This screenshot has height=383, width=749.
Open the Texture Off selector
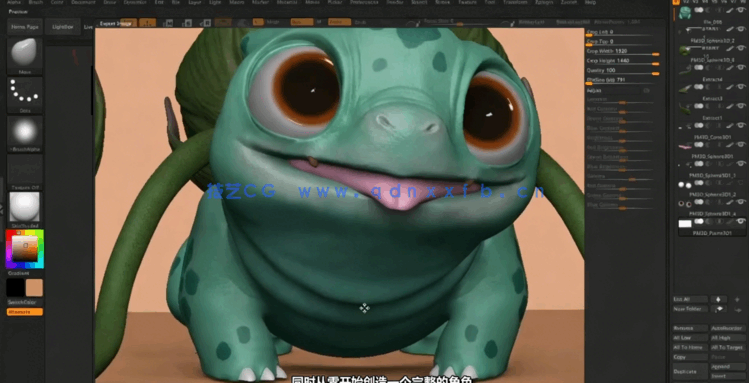[24, 171]
